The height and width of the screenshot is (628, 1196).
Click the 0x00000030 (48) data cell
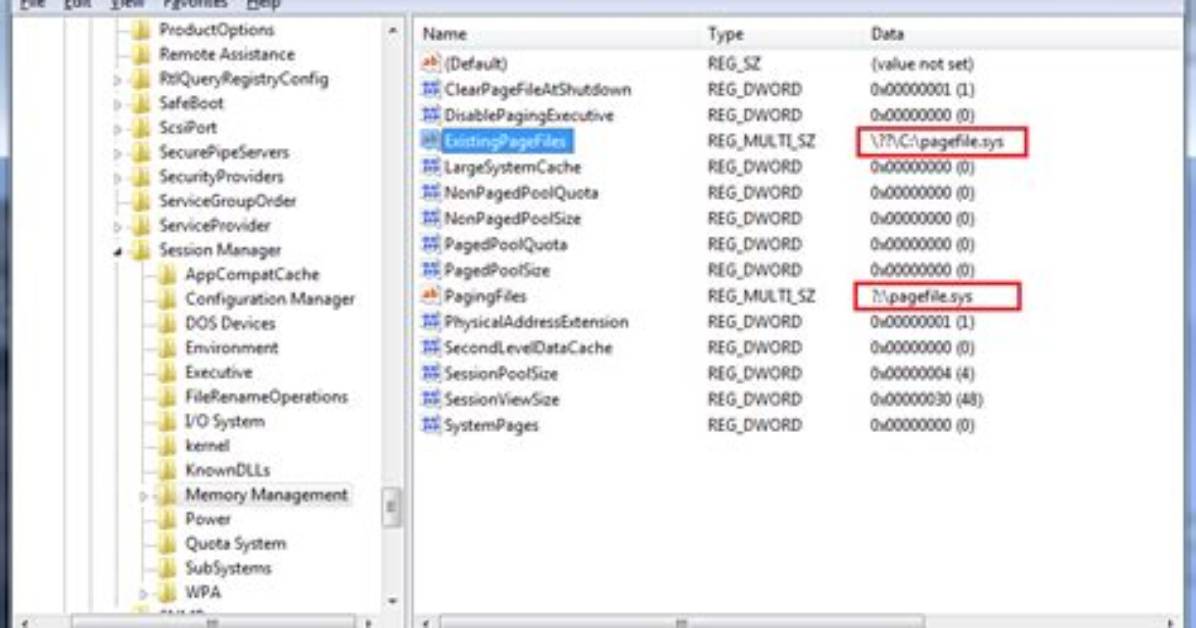click(925, 399)
